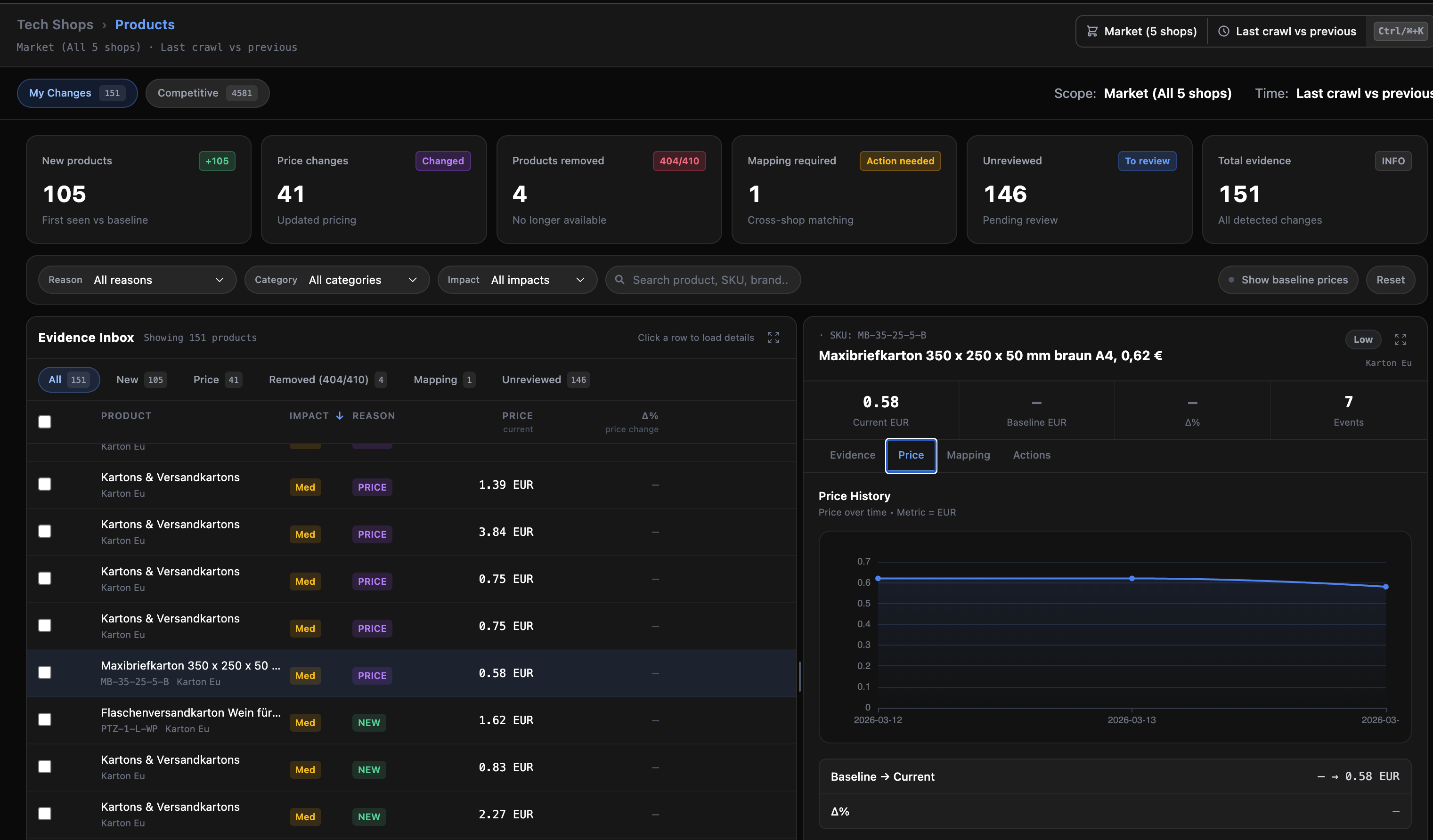Screen dimensions: 1433x840
Task: Click the magnifier icon in the search field
Action: point(620,280)
